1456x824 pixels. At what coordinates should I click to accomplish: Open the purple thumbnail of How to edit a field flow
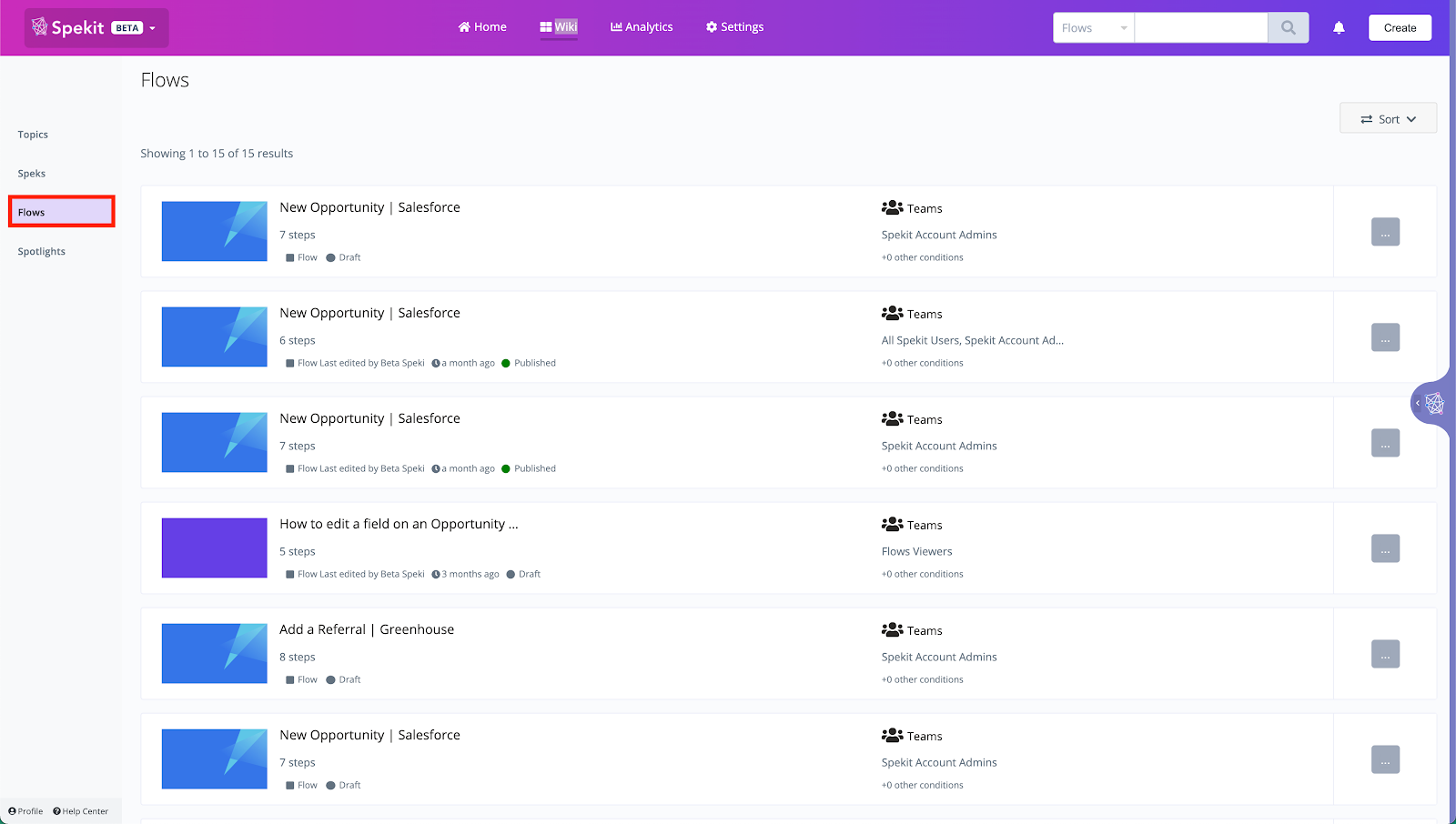(215, 548)
